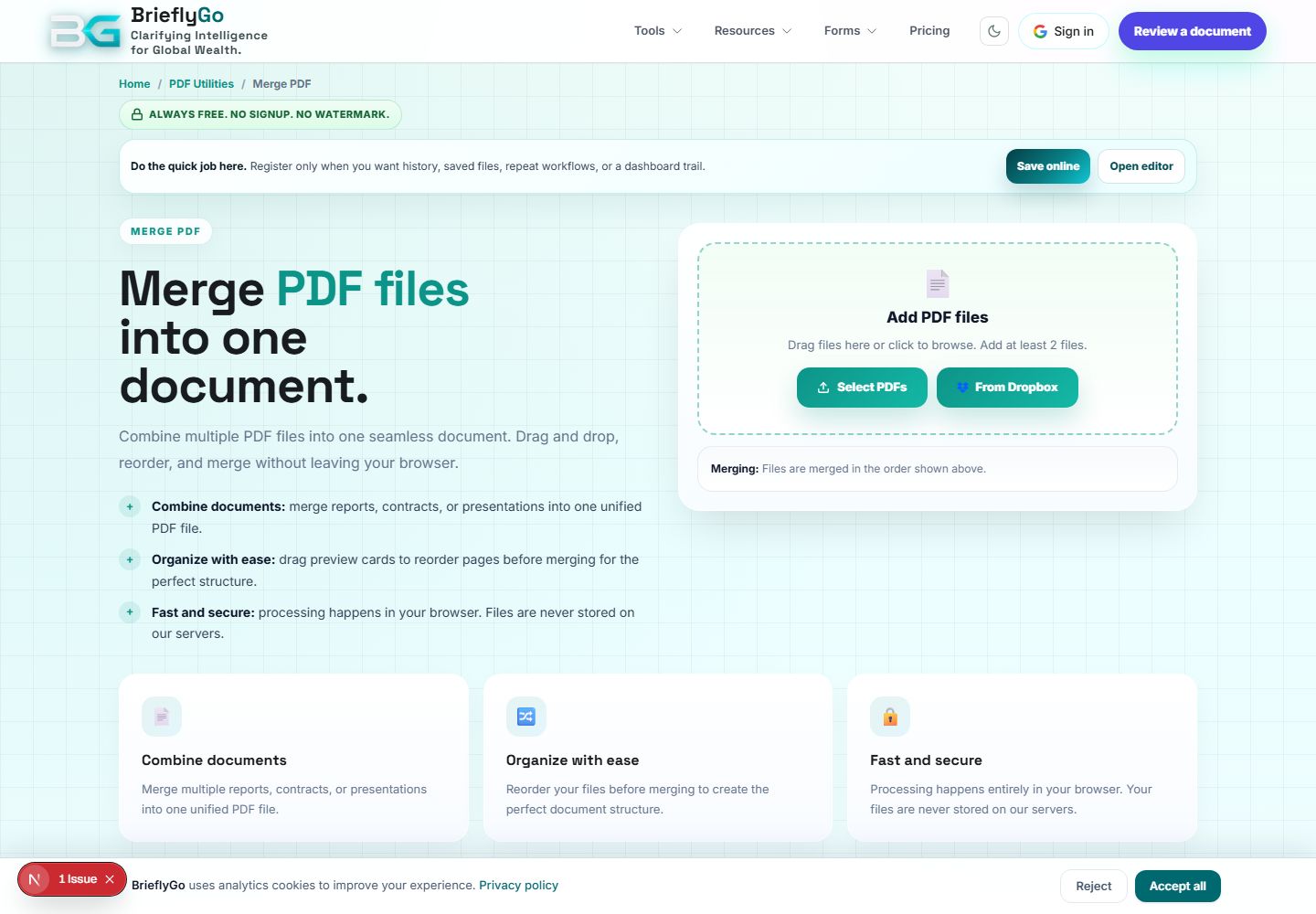Go to the Pricing page

[929, 31]
